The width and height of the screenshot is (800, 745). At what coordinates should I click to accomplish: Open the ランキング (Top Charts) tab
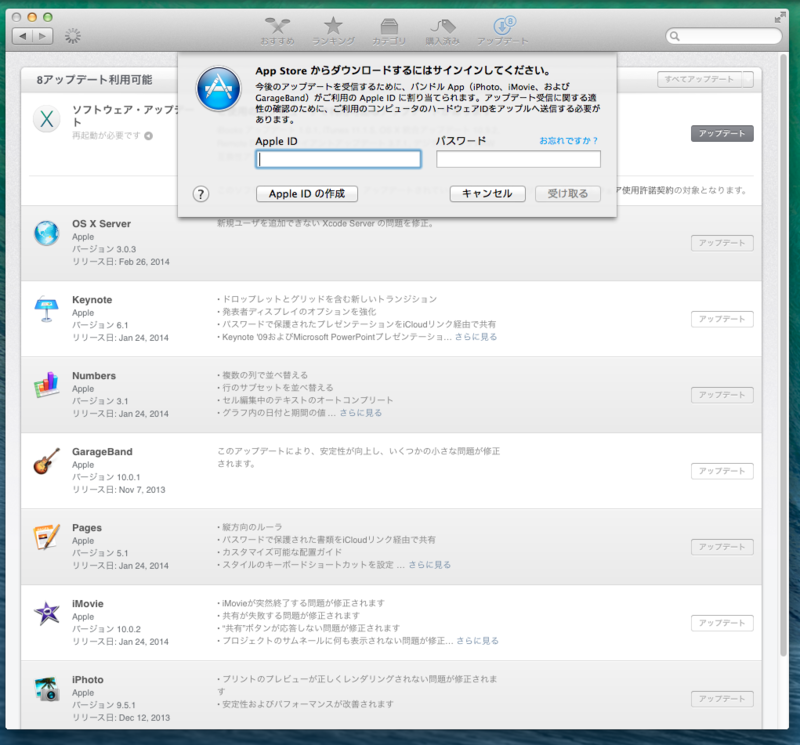click(x=333, y=31)
